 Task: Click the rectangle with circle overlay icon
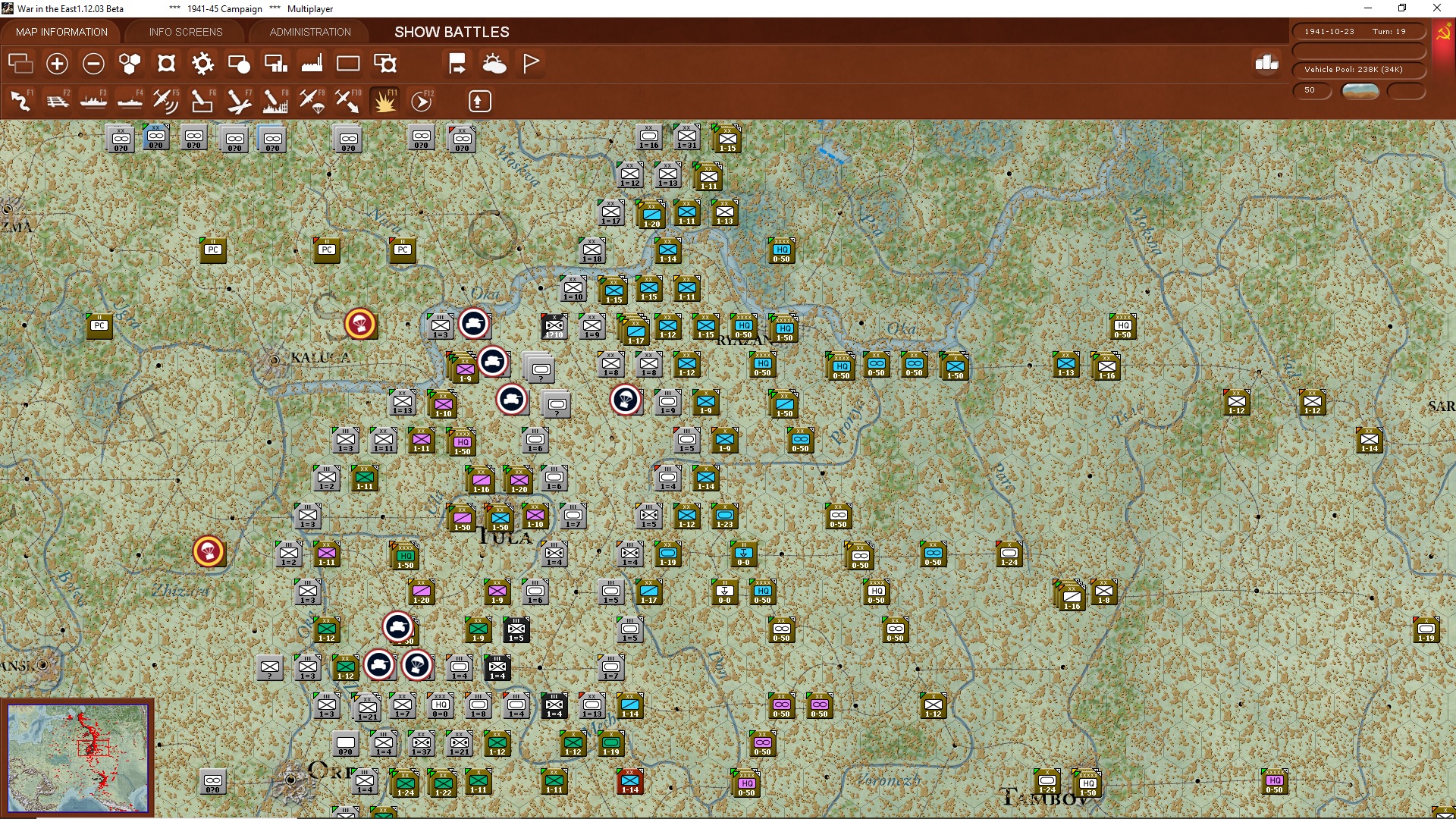point(239,64)
